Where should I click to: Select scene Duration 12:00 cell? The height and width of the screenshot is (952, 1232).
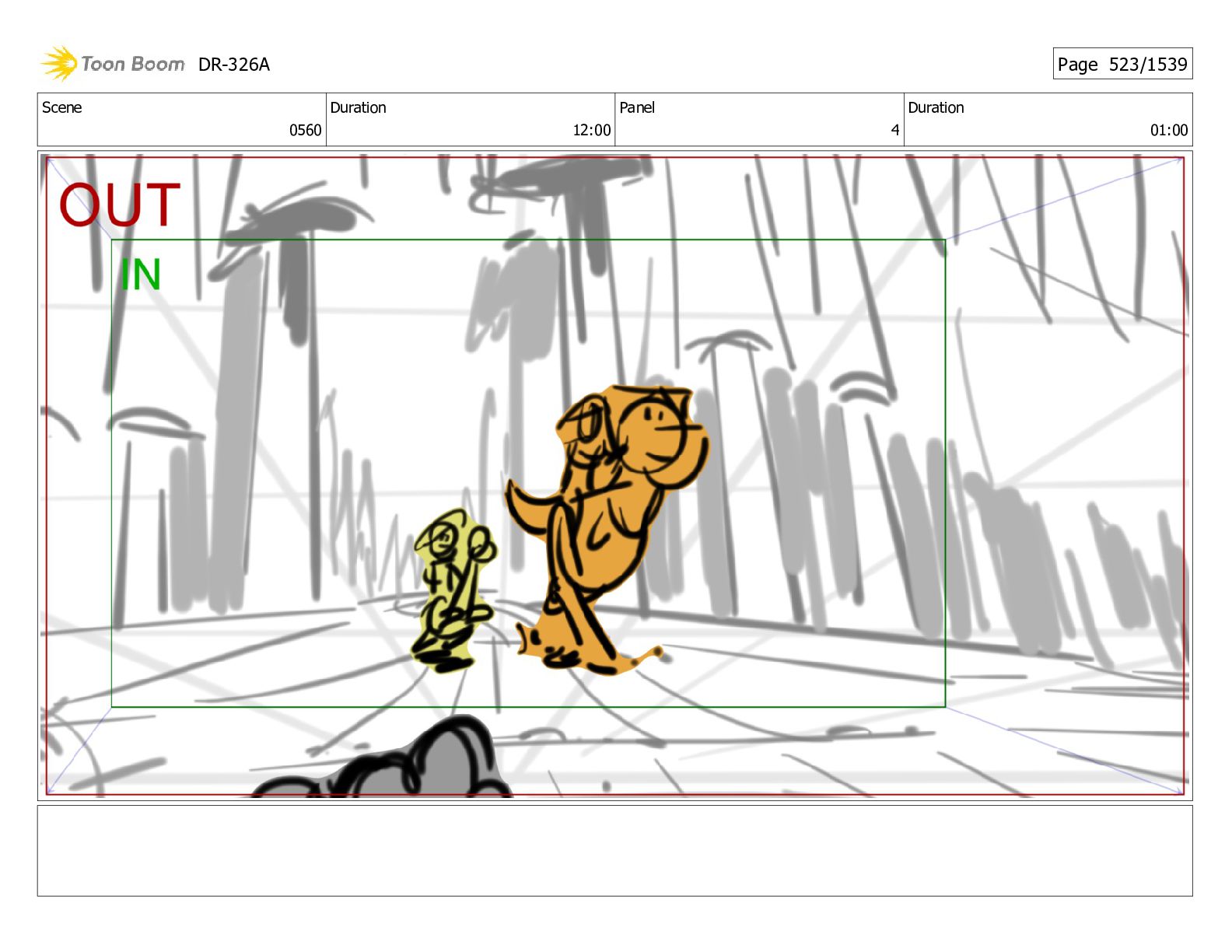click(471, 119)
